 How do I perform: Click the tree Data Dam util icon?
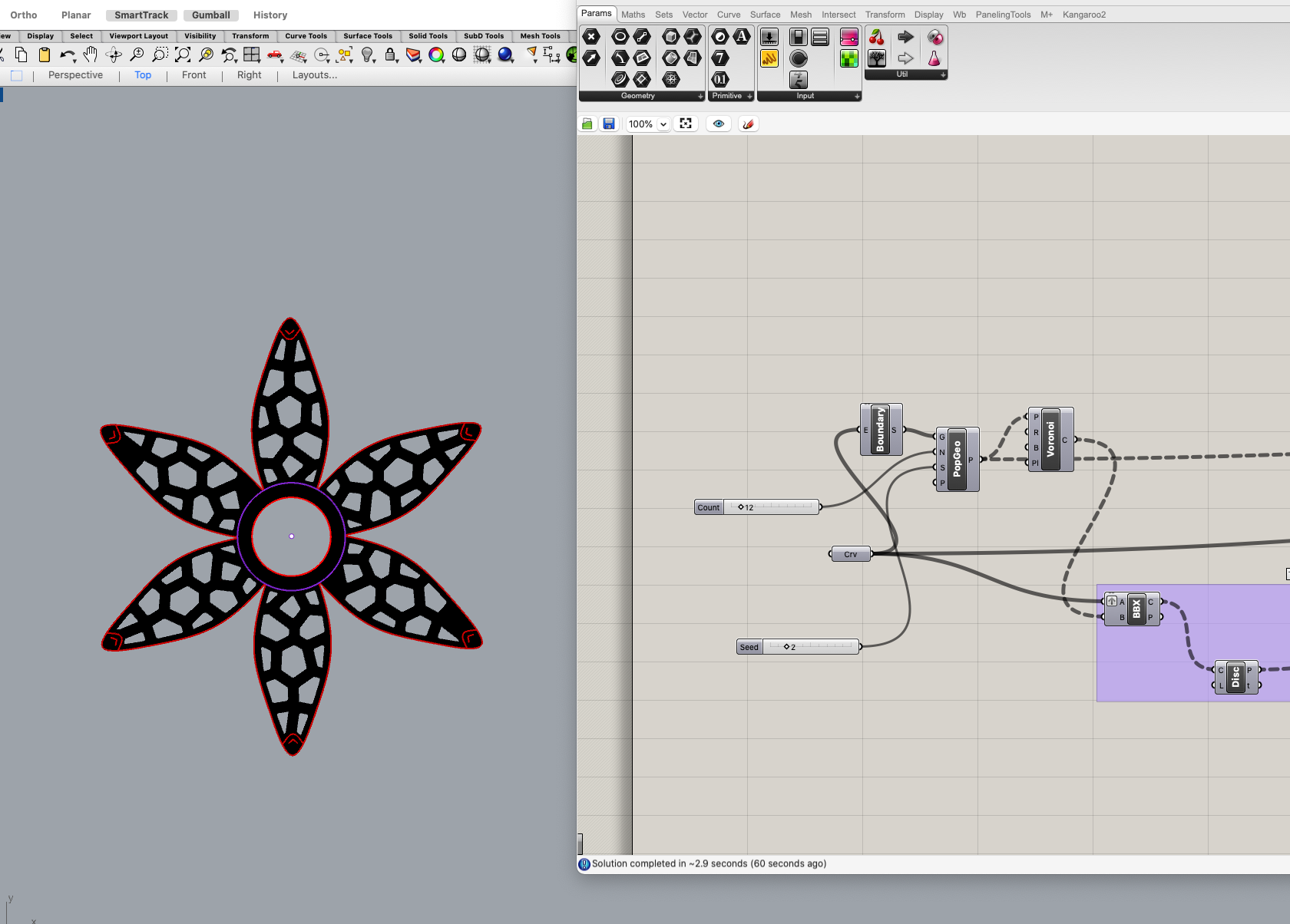877,58
